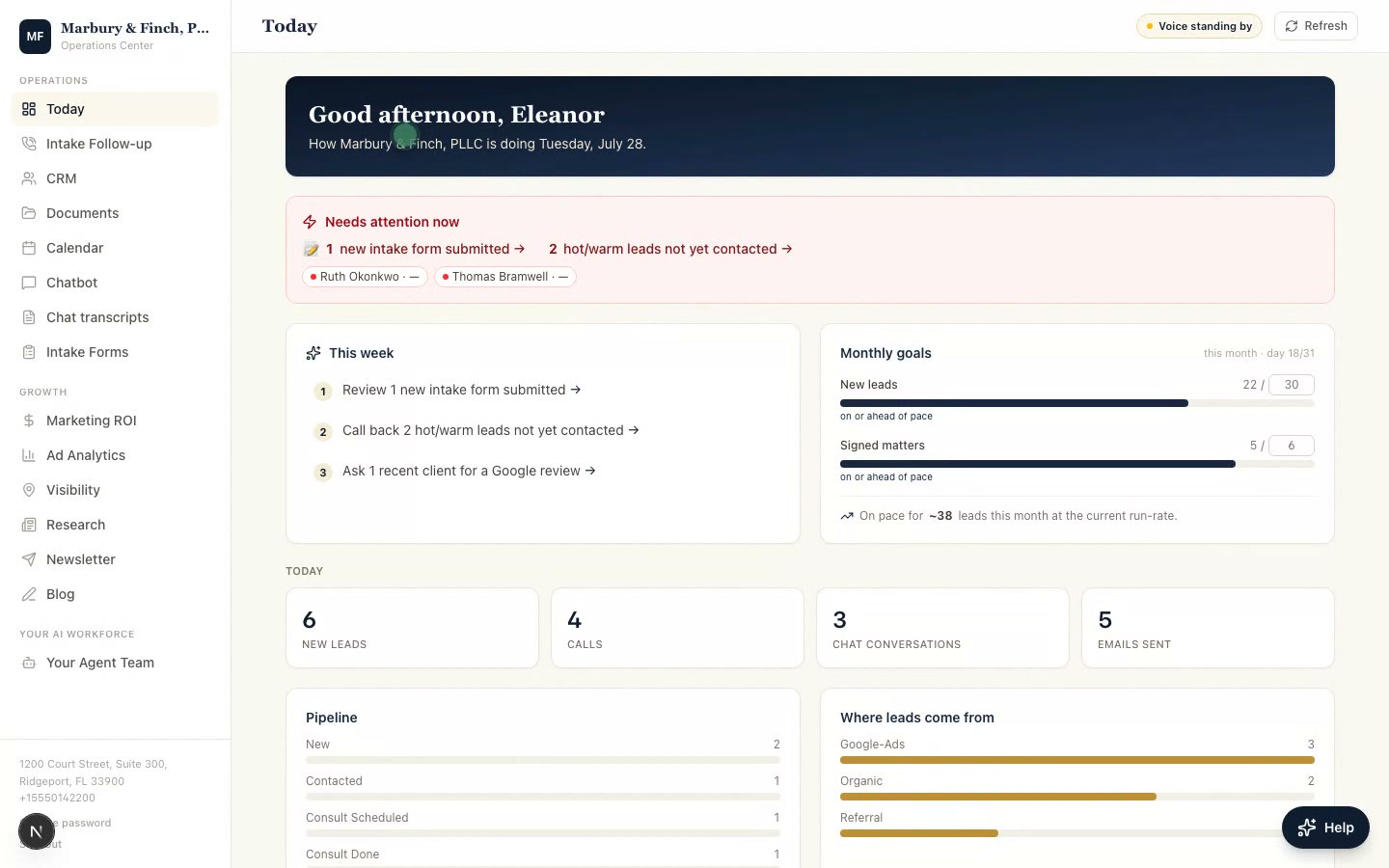
Task: Open the Ad Analytics page
Action: pos(115,455)
